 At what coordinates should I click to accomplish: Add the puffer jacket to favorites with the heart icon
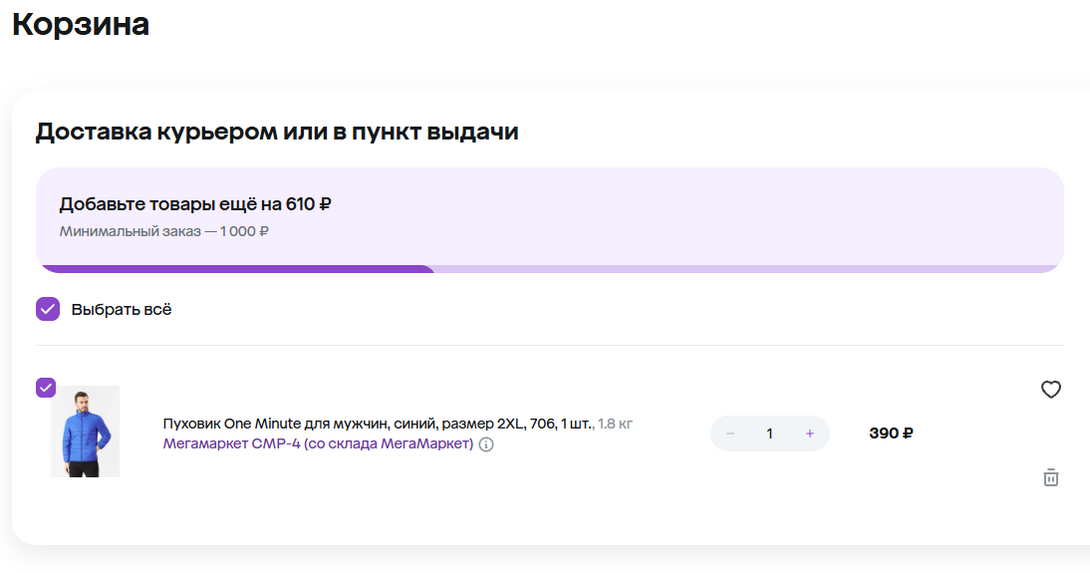coord(1050,390)
